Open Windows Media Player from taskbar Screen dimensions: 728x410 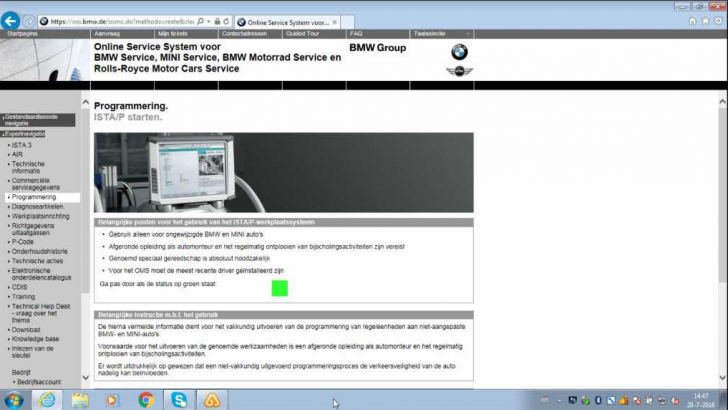click(x=112, y=400)
